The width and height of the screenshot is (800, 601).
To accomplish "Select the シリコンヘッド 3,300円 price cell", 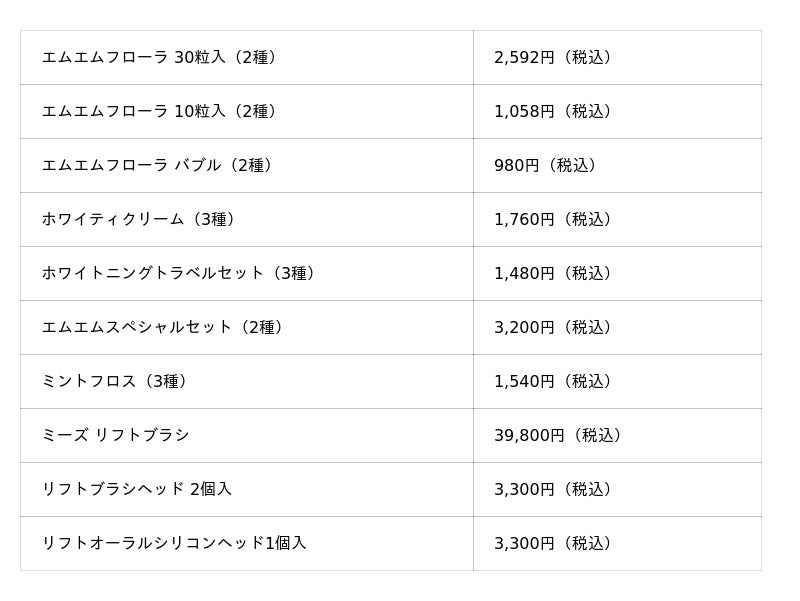I will (617, 544).
